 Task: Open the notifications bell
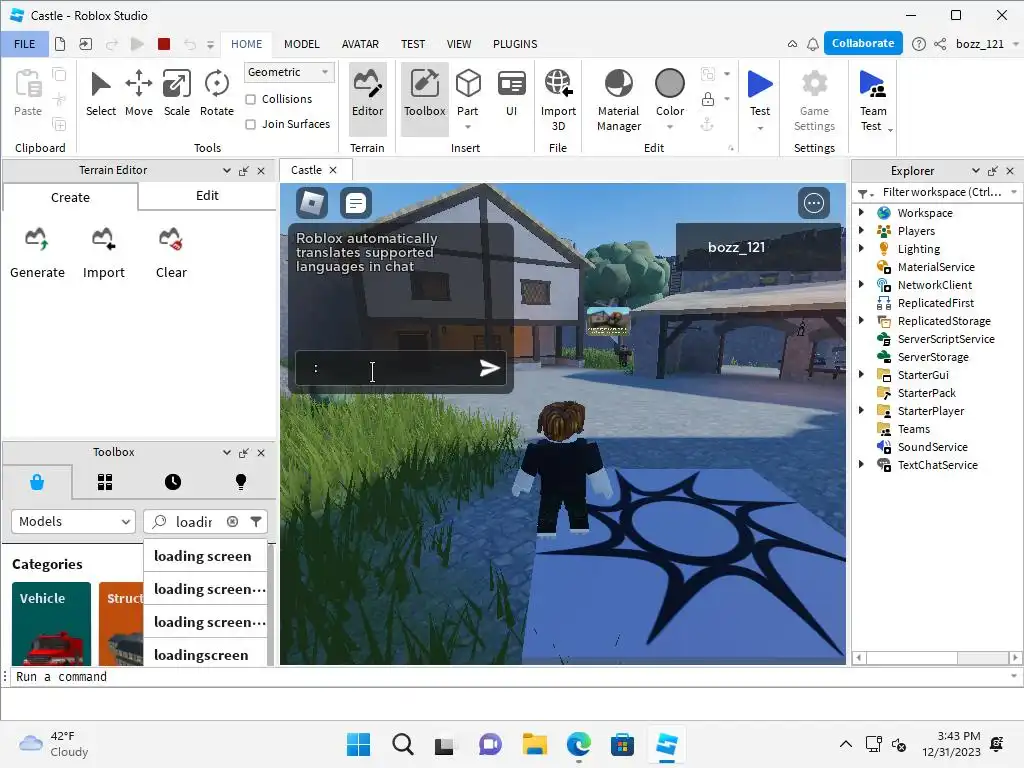(812, 44)
